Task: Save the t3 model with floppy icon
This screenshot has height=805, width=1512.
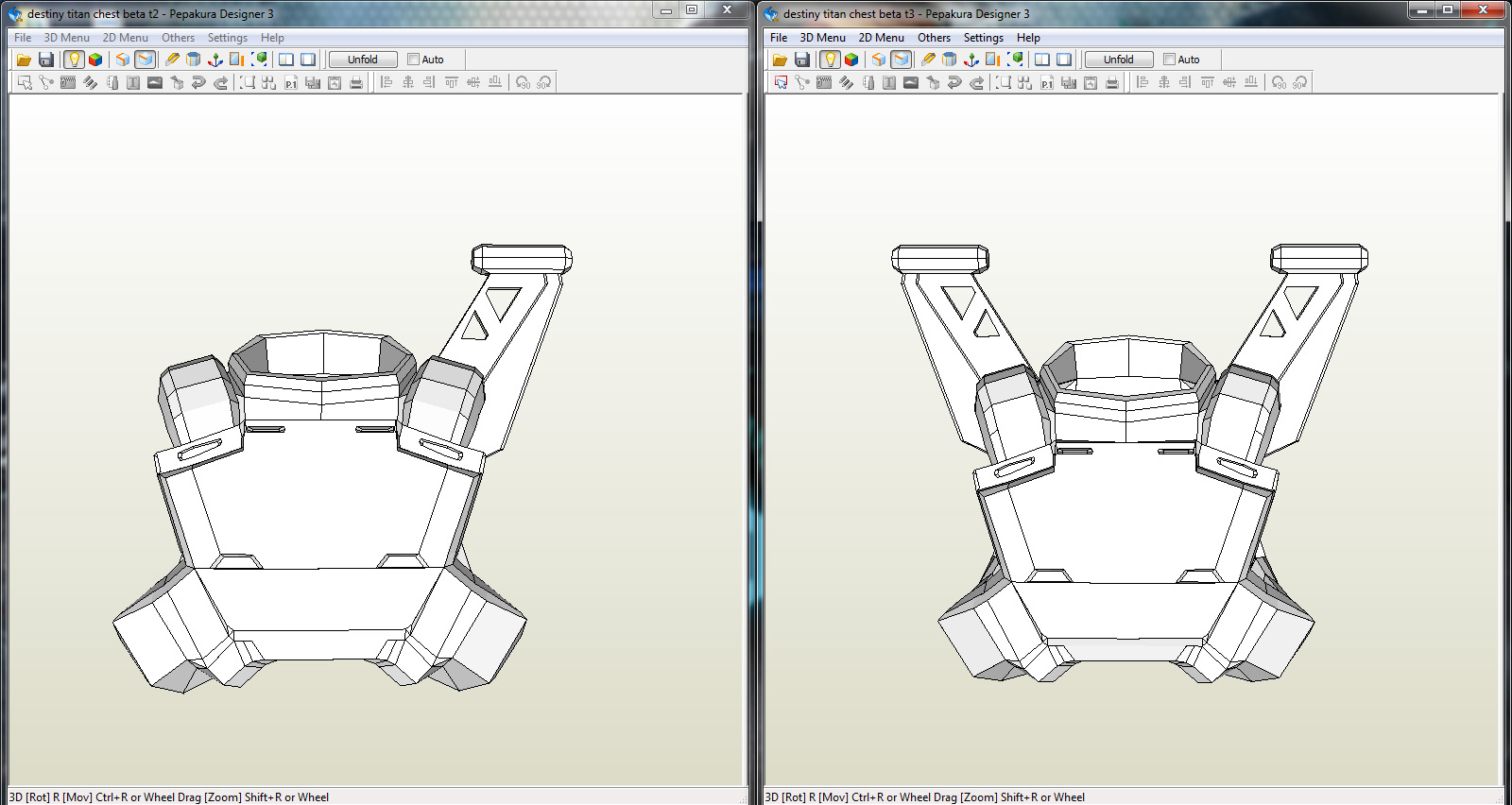Action: tap(801, 60)
